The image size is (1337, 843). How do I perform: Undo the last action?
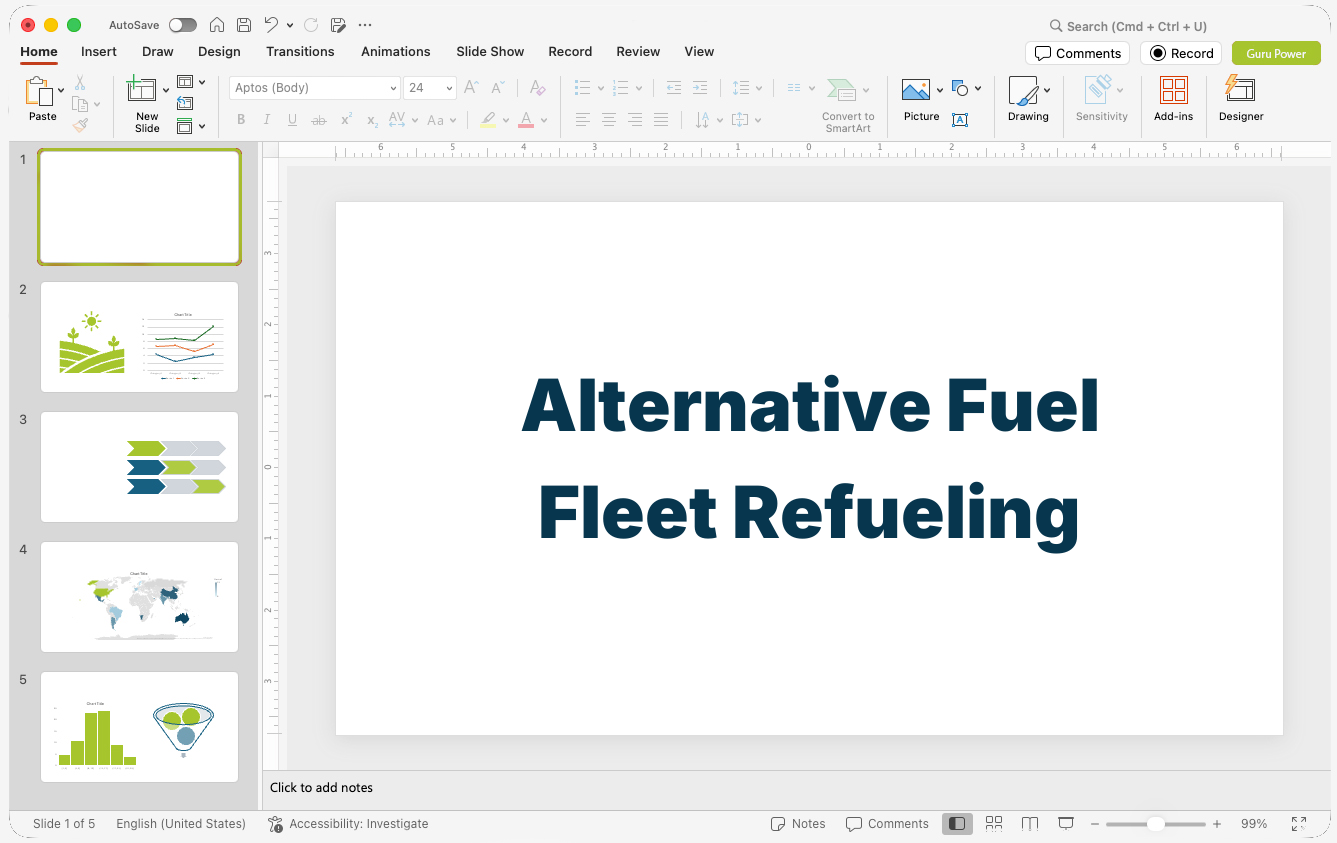(x=271, y=25)
